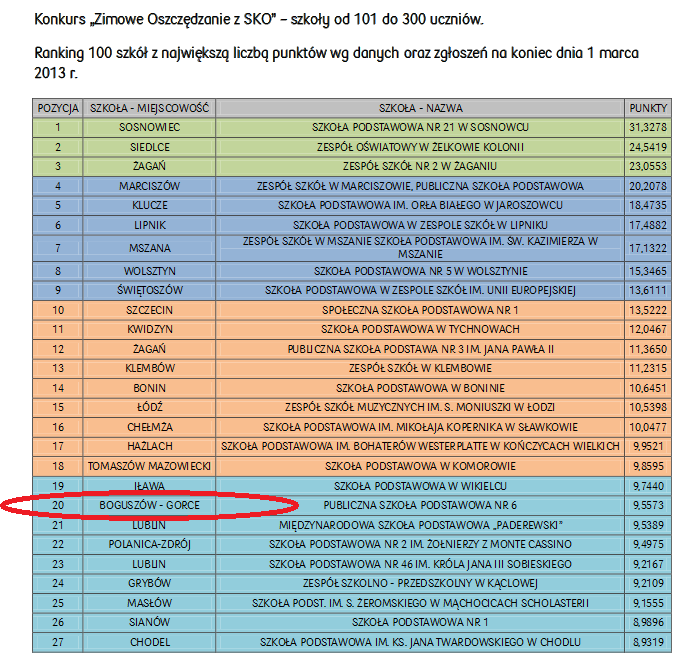Select the MARCISZÓW locality cell

[x=149, y=186]
